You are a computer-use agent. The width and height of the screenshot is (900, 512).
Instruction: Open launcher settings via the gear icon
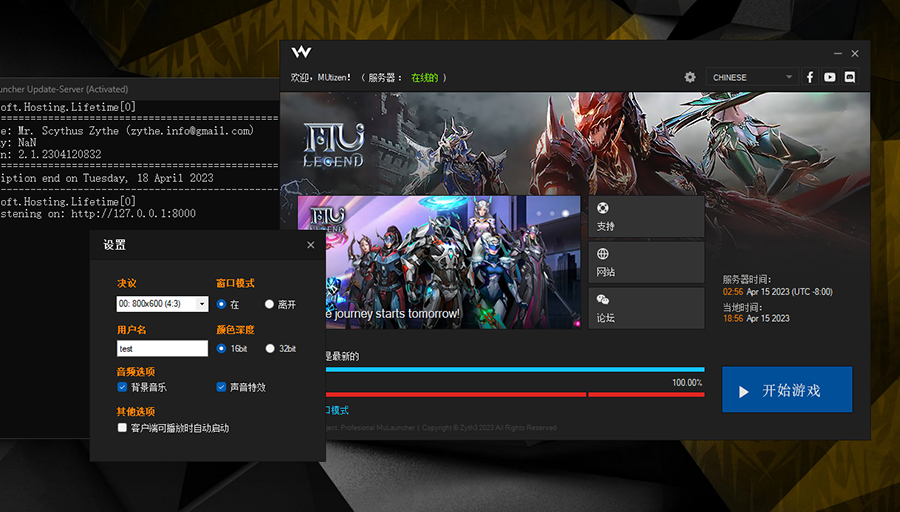(690, 77)
